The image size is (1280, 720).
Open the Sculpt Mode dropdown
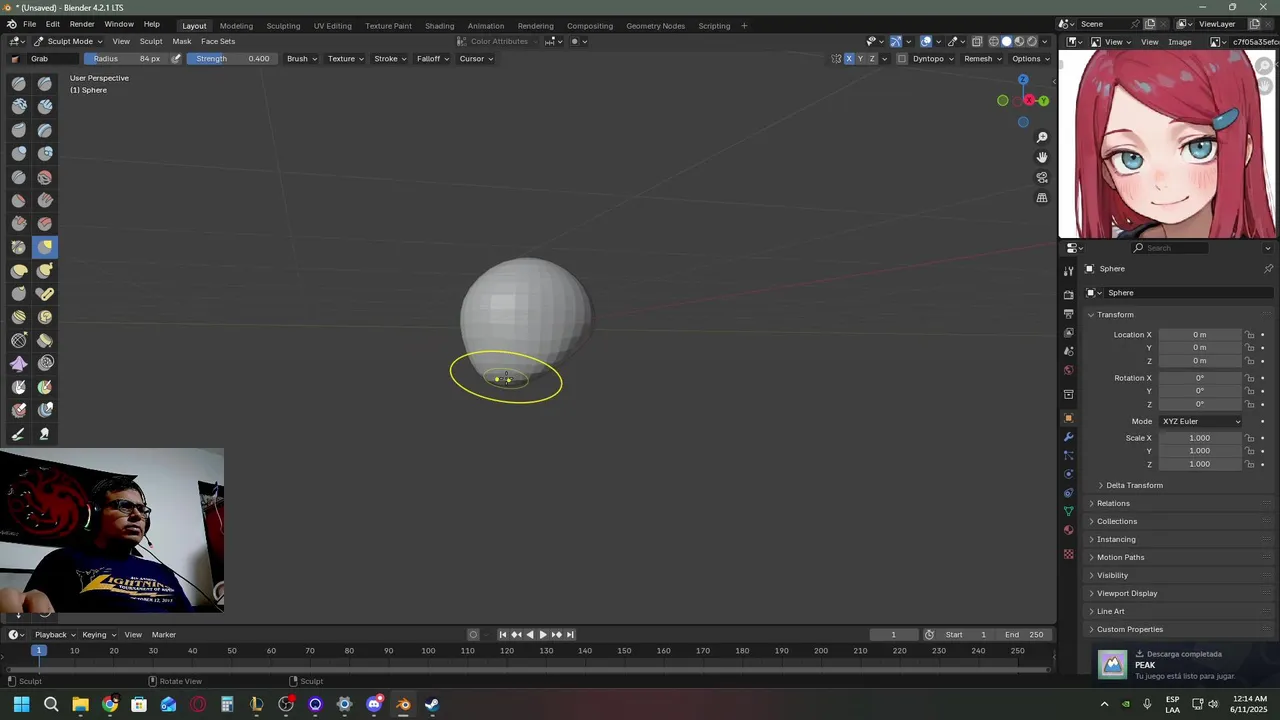pyautogui.click(x=67, y=41)
